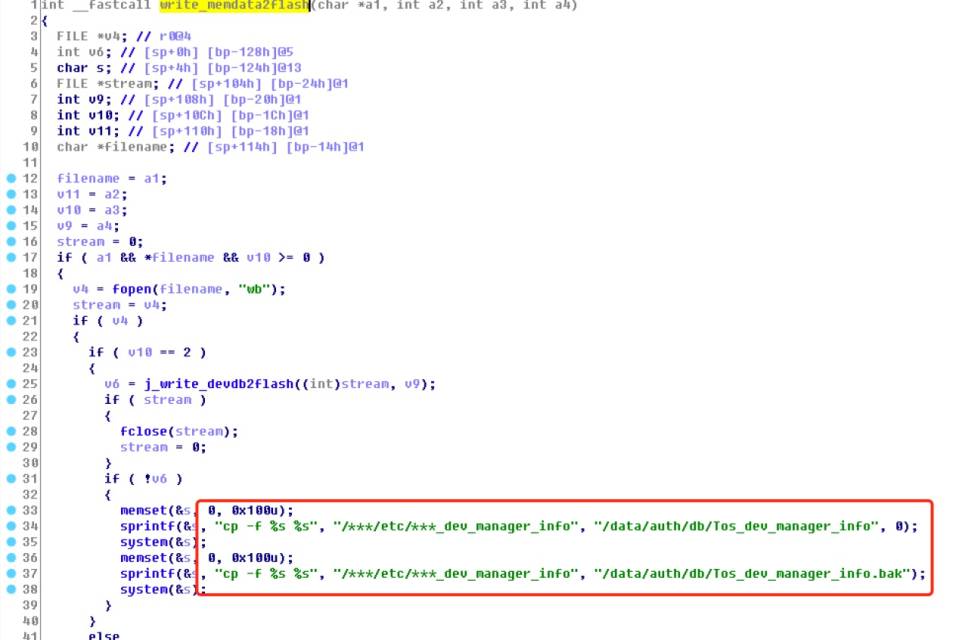Screen dimensions: 959x640
Task: Click the fopen call on line 19
Action: pyautogui.click(x=199, y=289)
